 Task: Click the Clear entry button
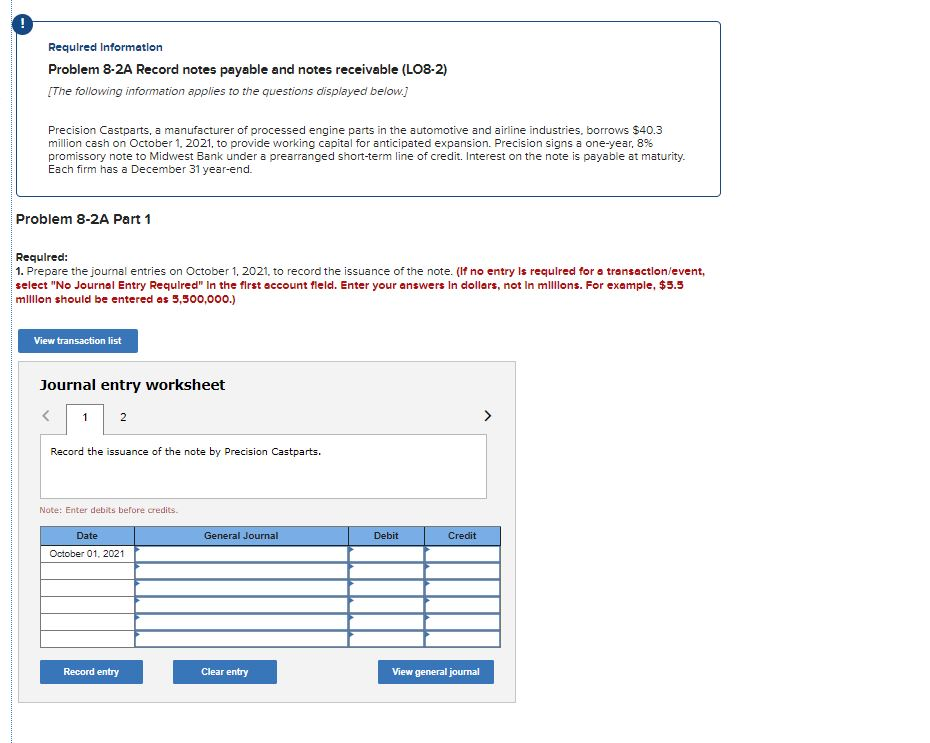pos(225,672)
